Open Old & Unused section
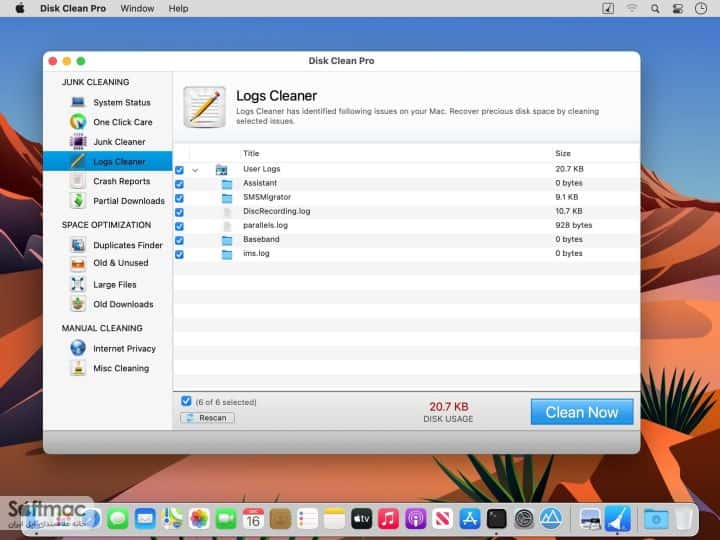This screenshot has width=720, height=540. click(x=120, y=263)
